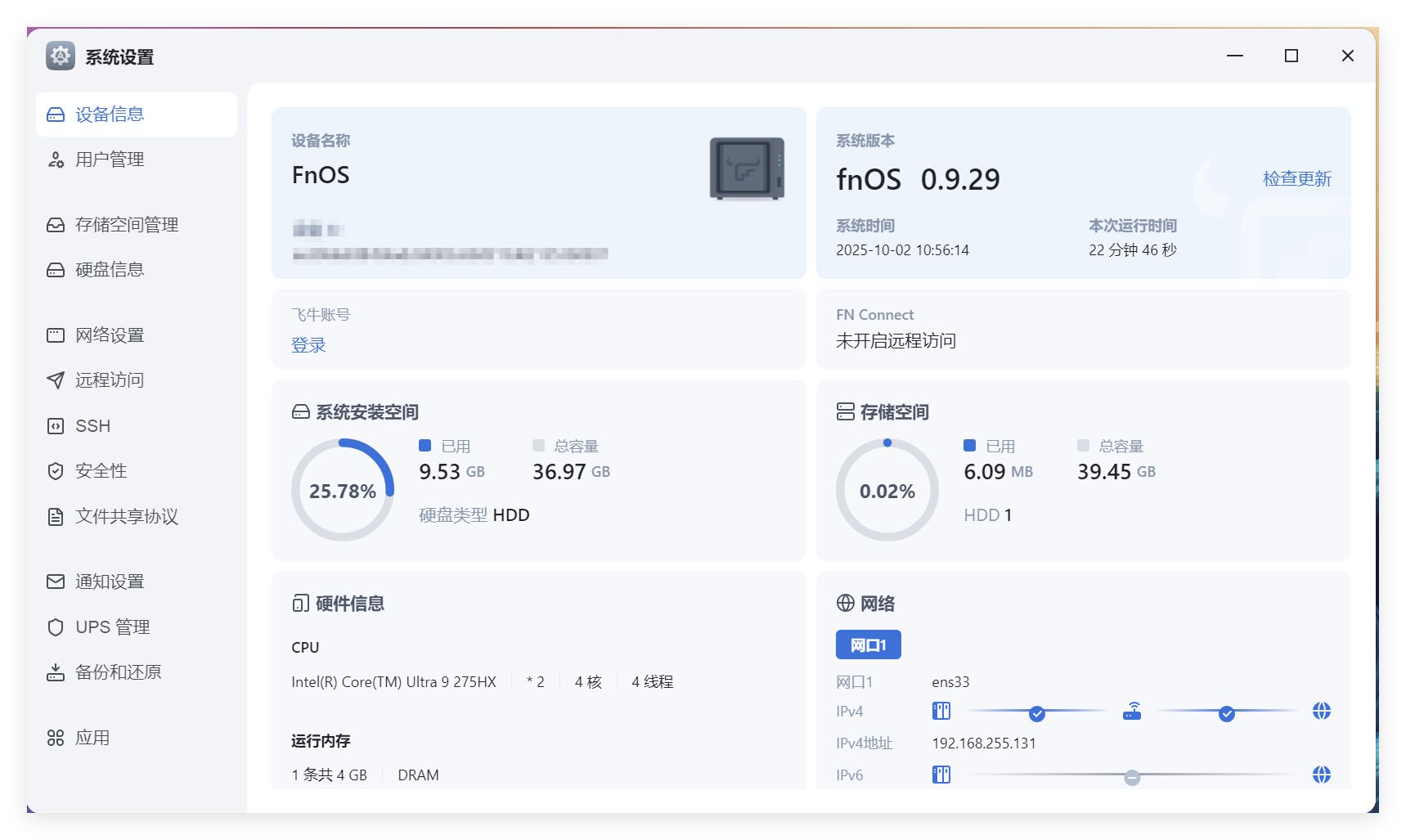Click the drive icon beside 系统安装空间

click(x=301, y=412)
